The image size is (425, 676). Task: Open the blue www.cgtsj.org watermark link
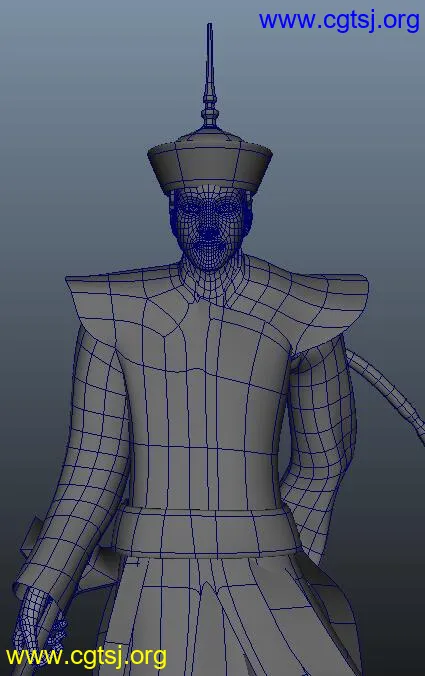coord(339,21)
